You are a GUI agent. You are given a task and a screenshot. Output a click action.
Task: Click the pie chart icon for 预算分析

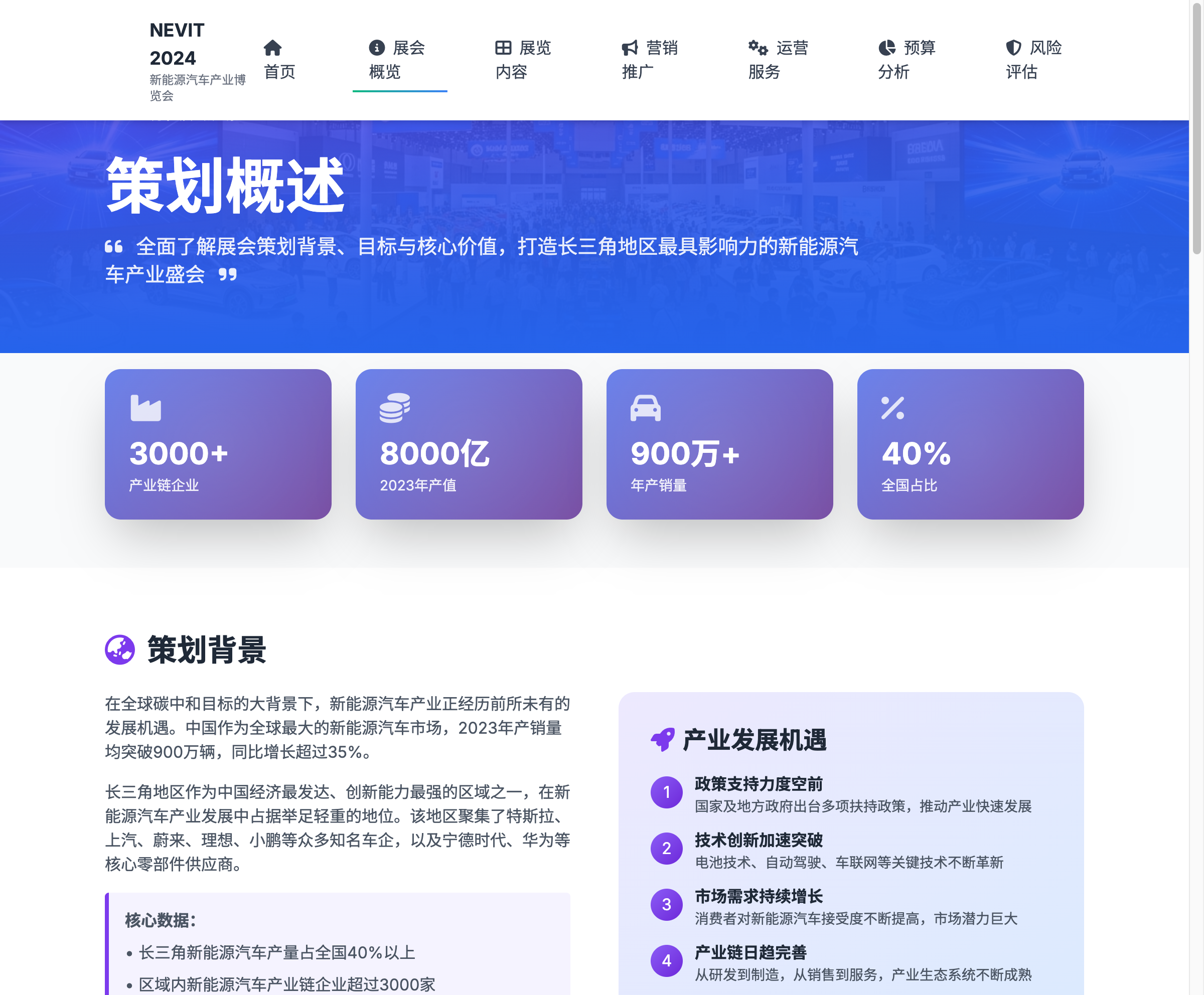pyautogui.click(x=886, y=48)
